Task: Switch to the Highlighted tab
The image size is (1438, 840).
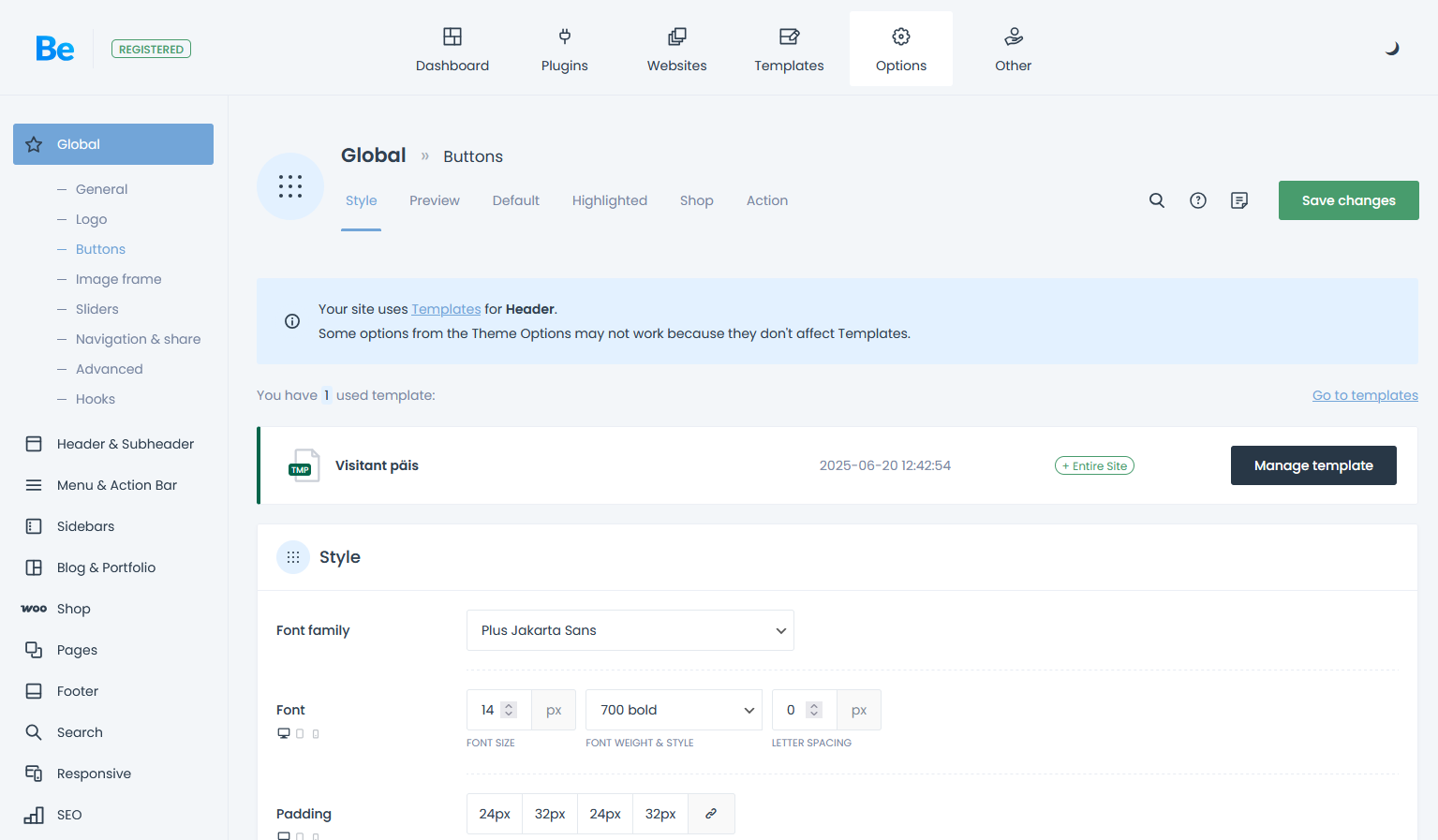Action: pyautogui.click(x=609, y=200)
